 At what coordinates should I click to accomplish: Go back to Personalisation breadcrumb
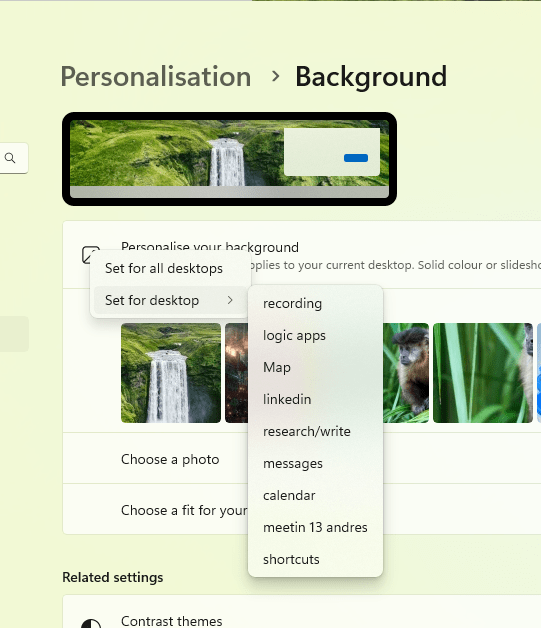point(156,76)
